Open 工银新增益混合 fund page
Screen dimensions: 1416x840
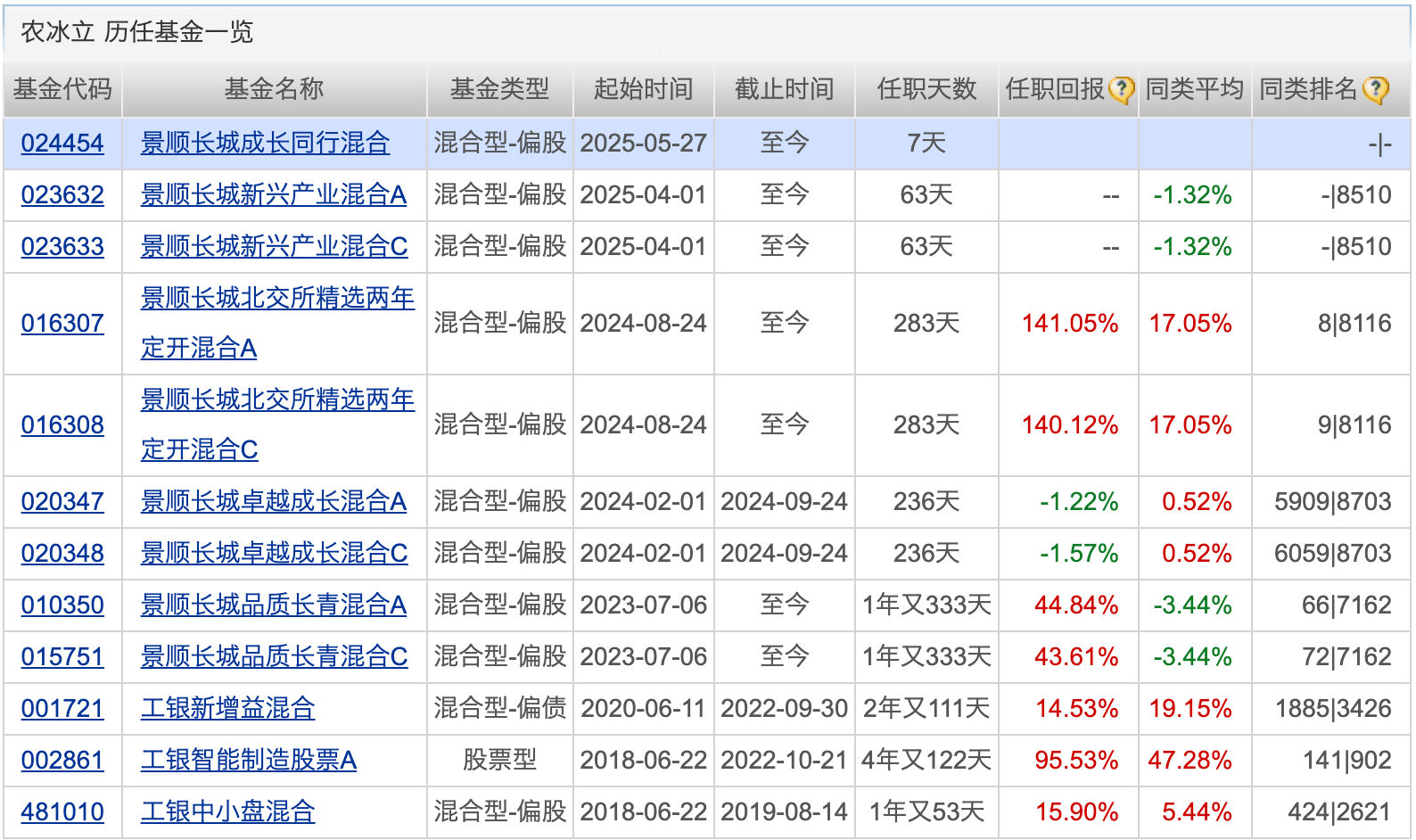coord(228,709)
